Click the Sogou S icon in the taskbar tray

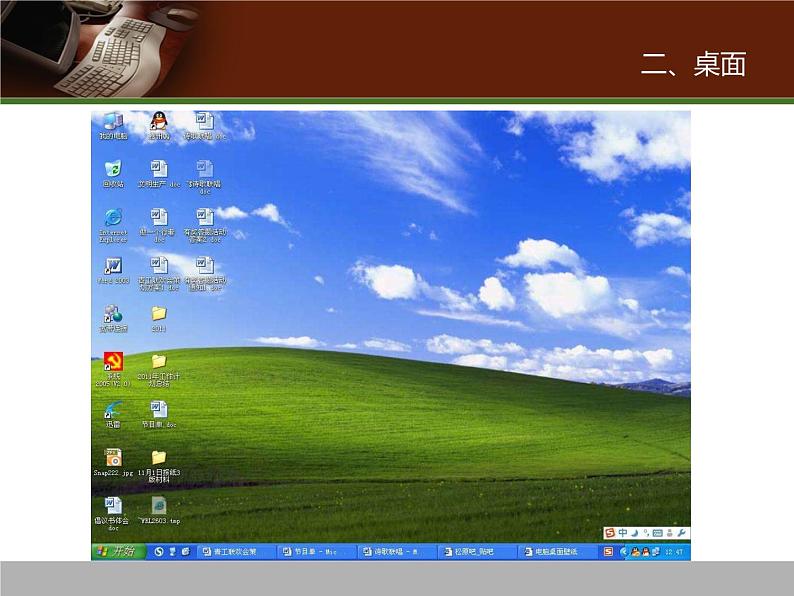608,551
